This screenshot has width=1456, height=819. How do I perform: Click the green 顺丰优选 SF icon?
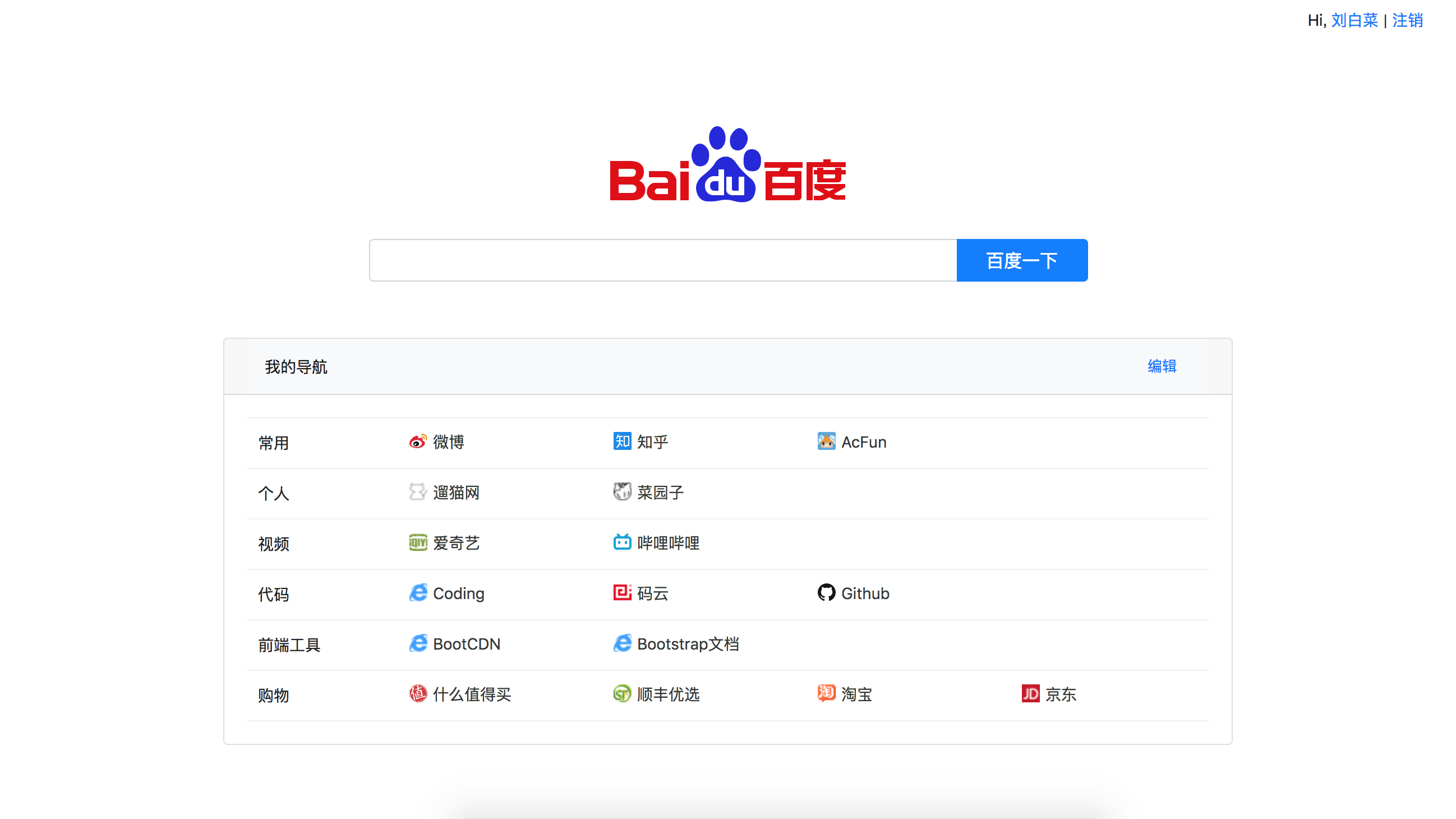click(x=622, y=693)
